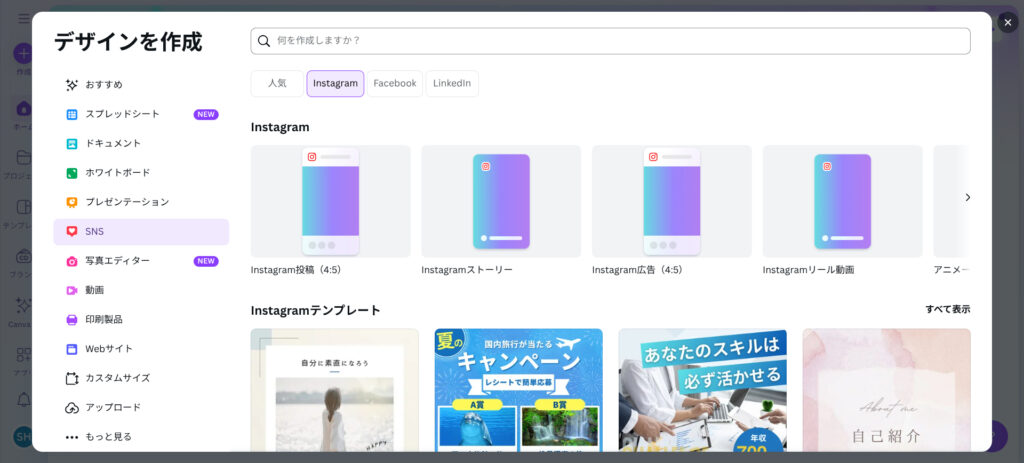
Task: Open the 夏のキャンペーン template
Action: click(x=519, y=390)
